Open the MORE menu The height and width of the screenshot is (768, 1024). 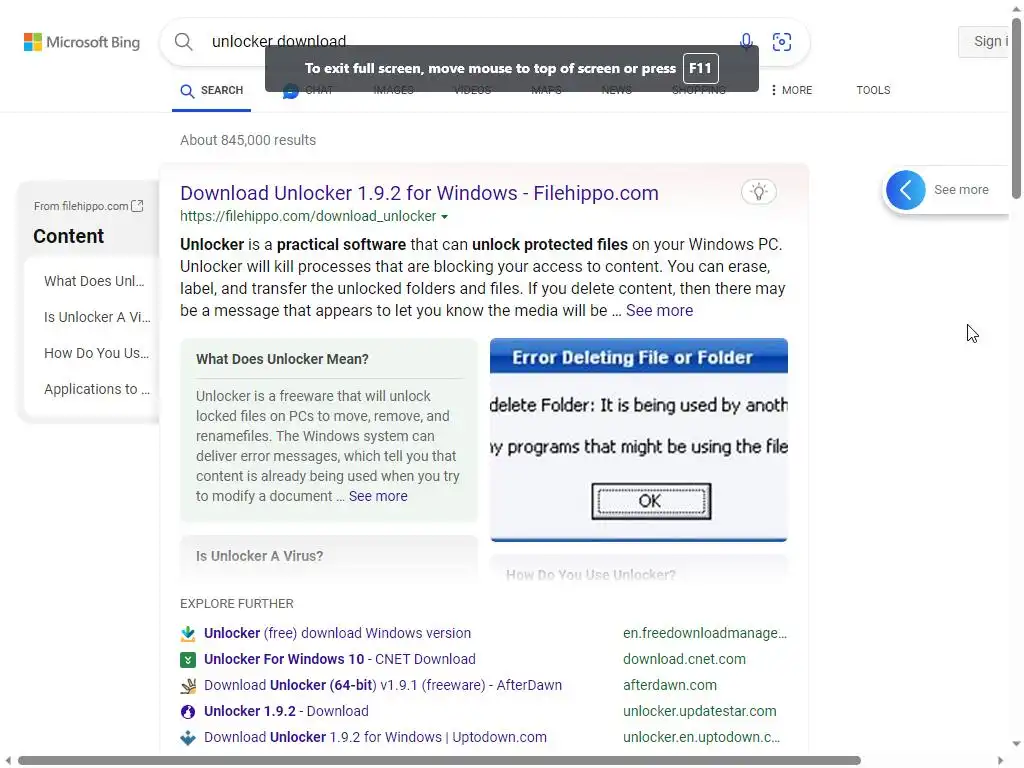tap(791, 90)
